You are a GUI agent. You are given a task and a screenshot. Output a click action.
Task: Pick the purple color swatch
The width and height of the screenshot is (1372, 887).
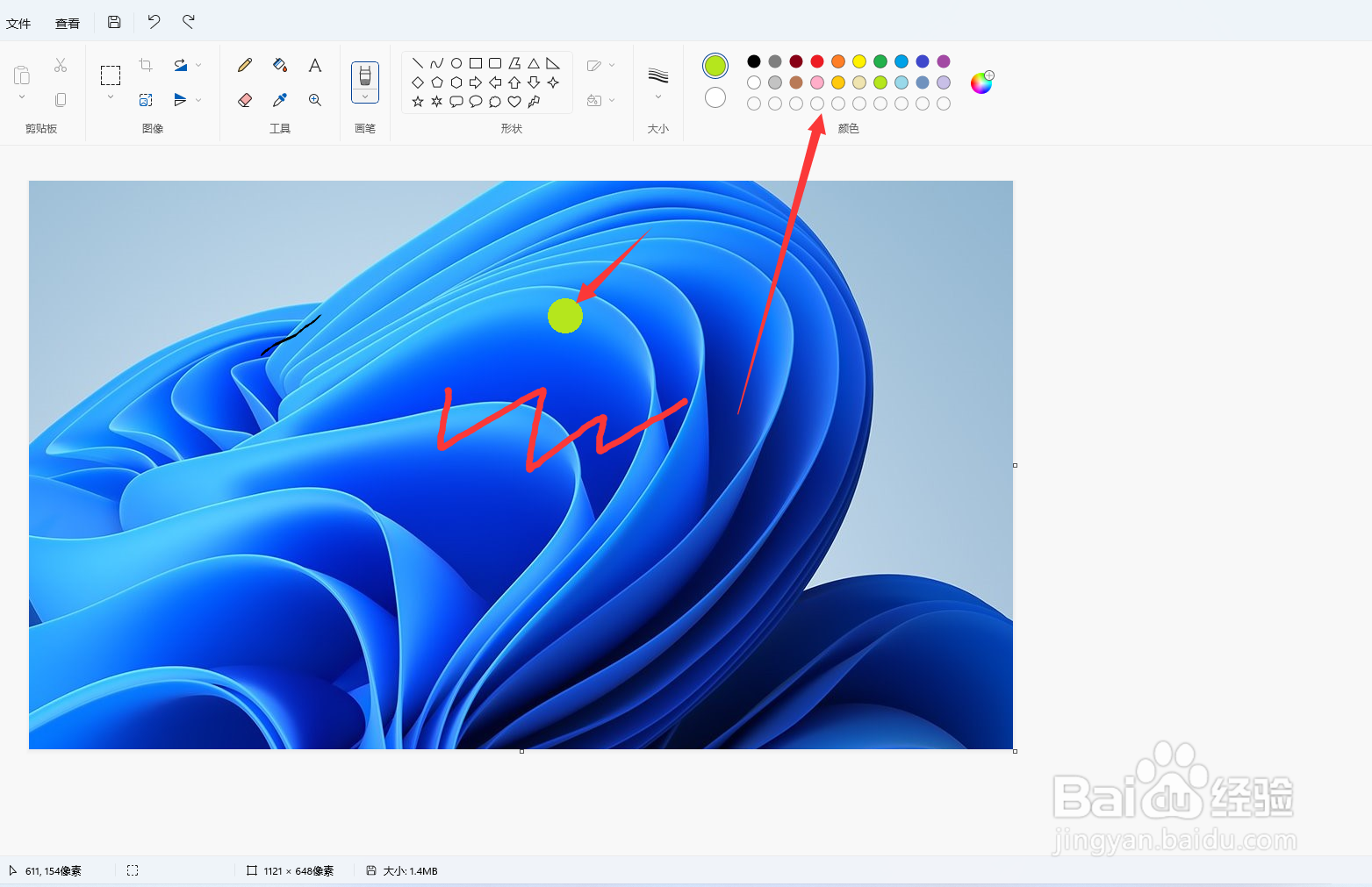point(944,61)
